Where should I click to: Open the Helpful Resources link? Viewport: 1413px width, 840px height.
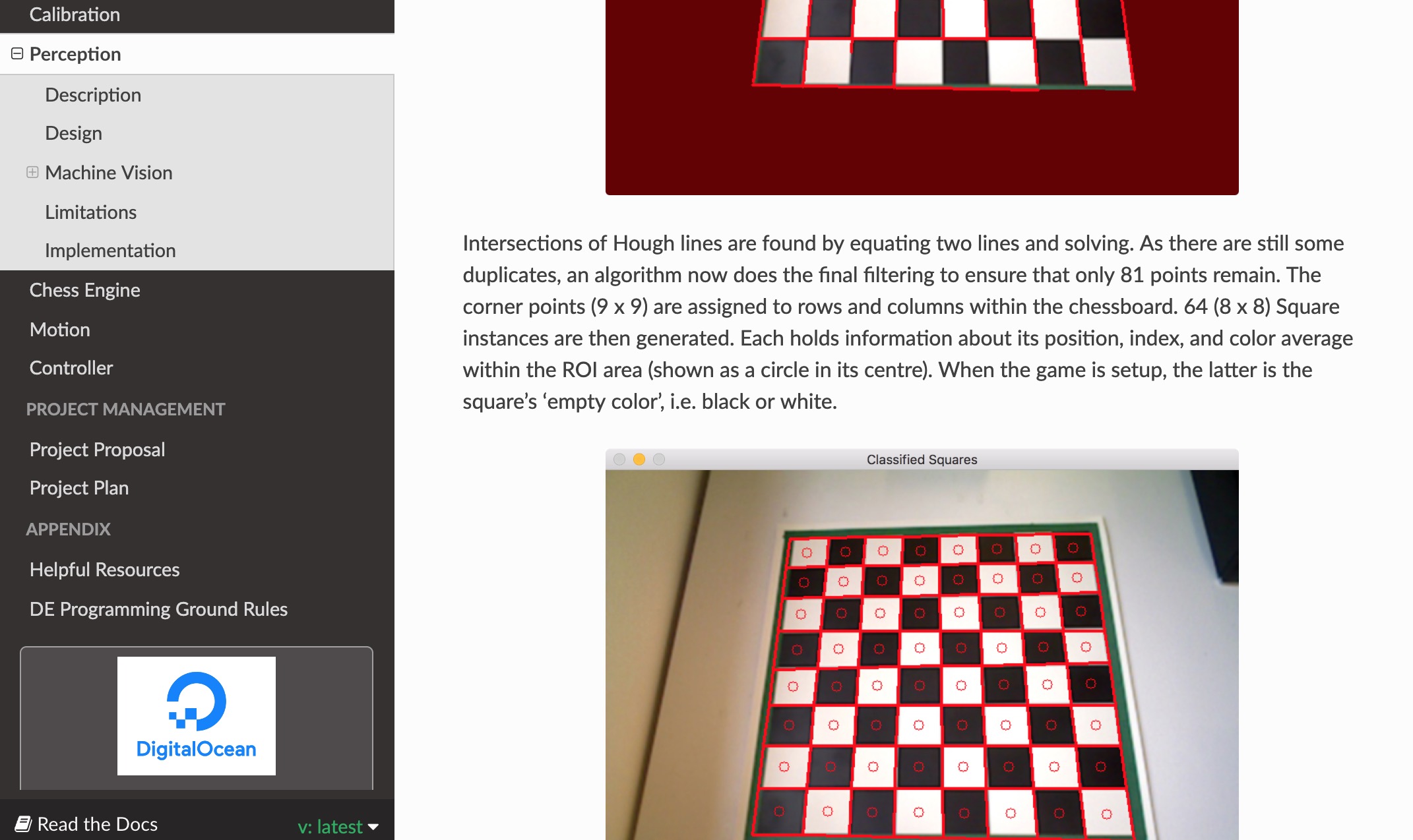[x=103, y=569]
